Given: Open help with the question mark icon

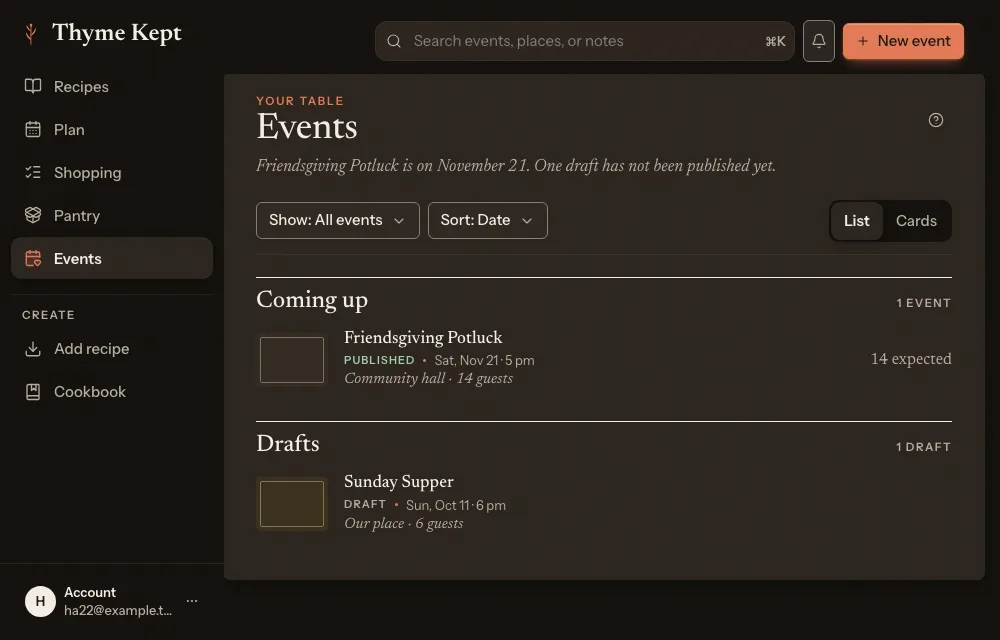Looking at the screenshot, I should pos(936,120).
